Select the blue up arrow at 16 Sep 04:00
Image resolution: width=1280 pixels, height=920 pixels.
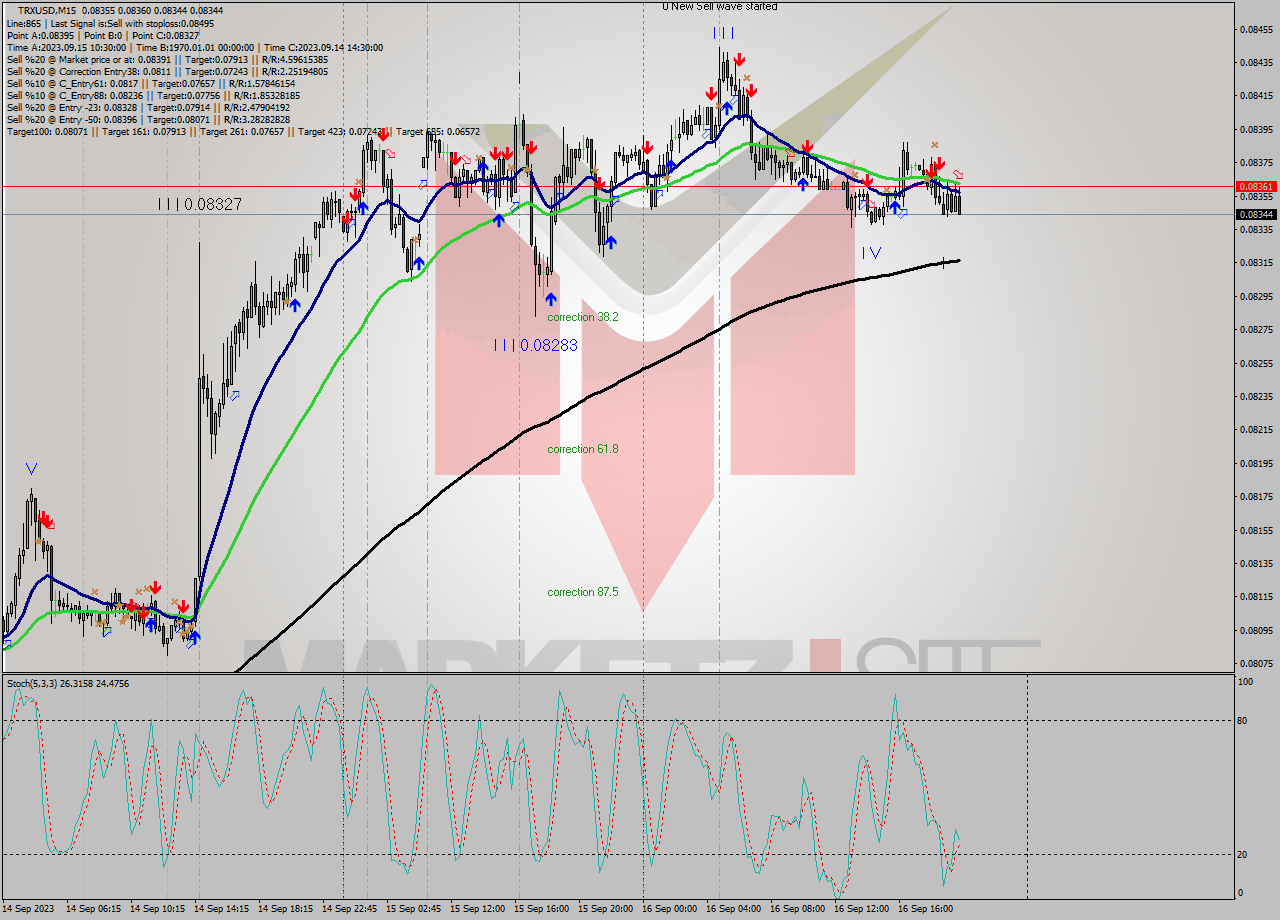[x=727, y=107]
